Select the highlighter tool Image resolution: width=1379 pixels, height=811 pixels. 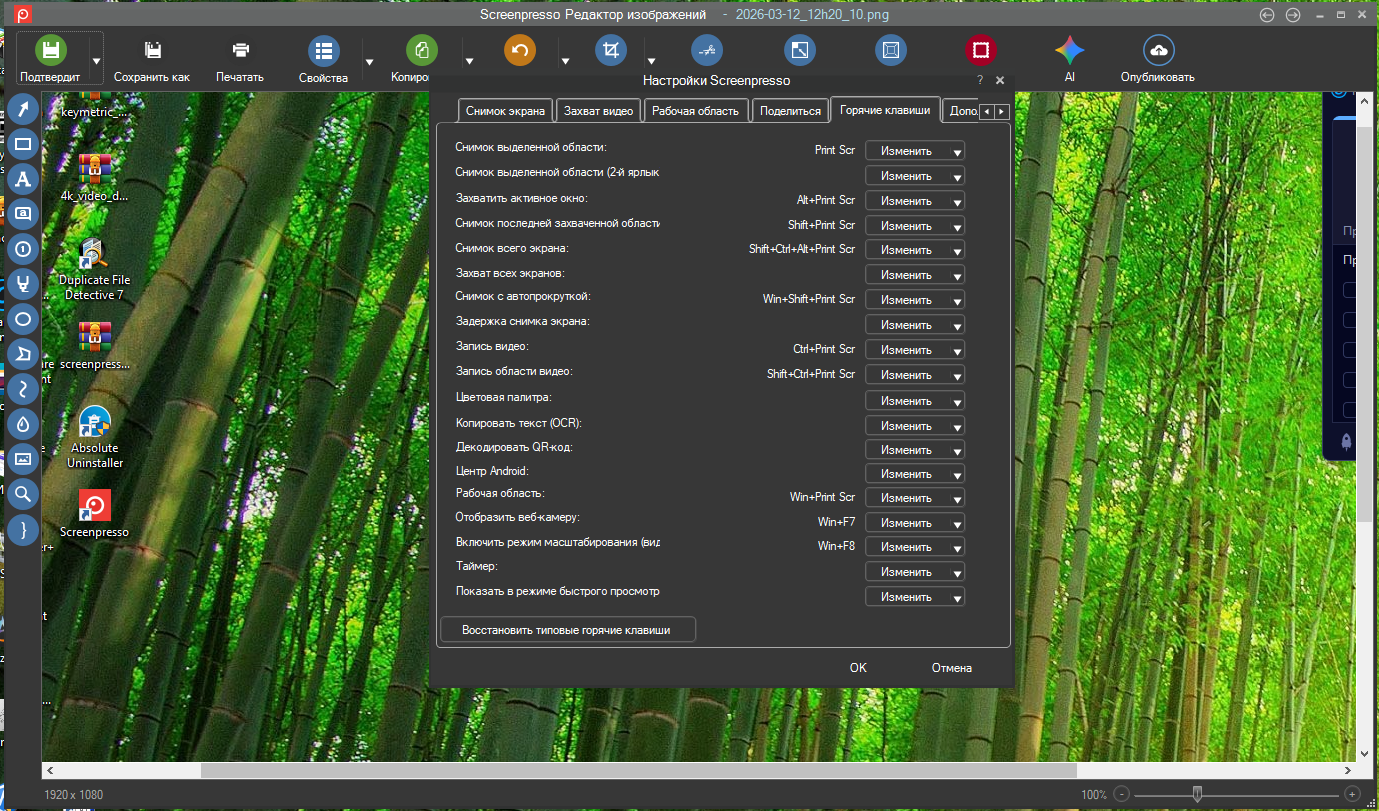[23, 284]
